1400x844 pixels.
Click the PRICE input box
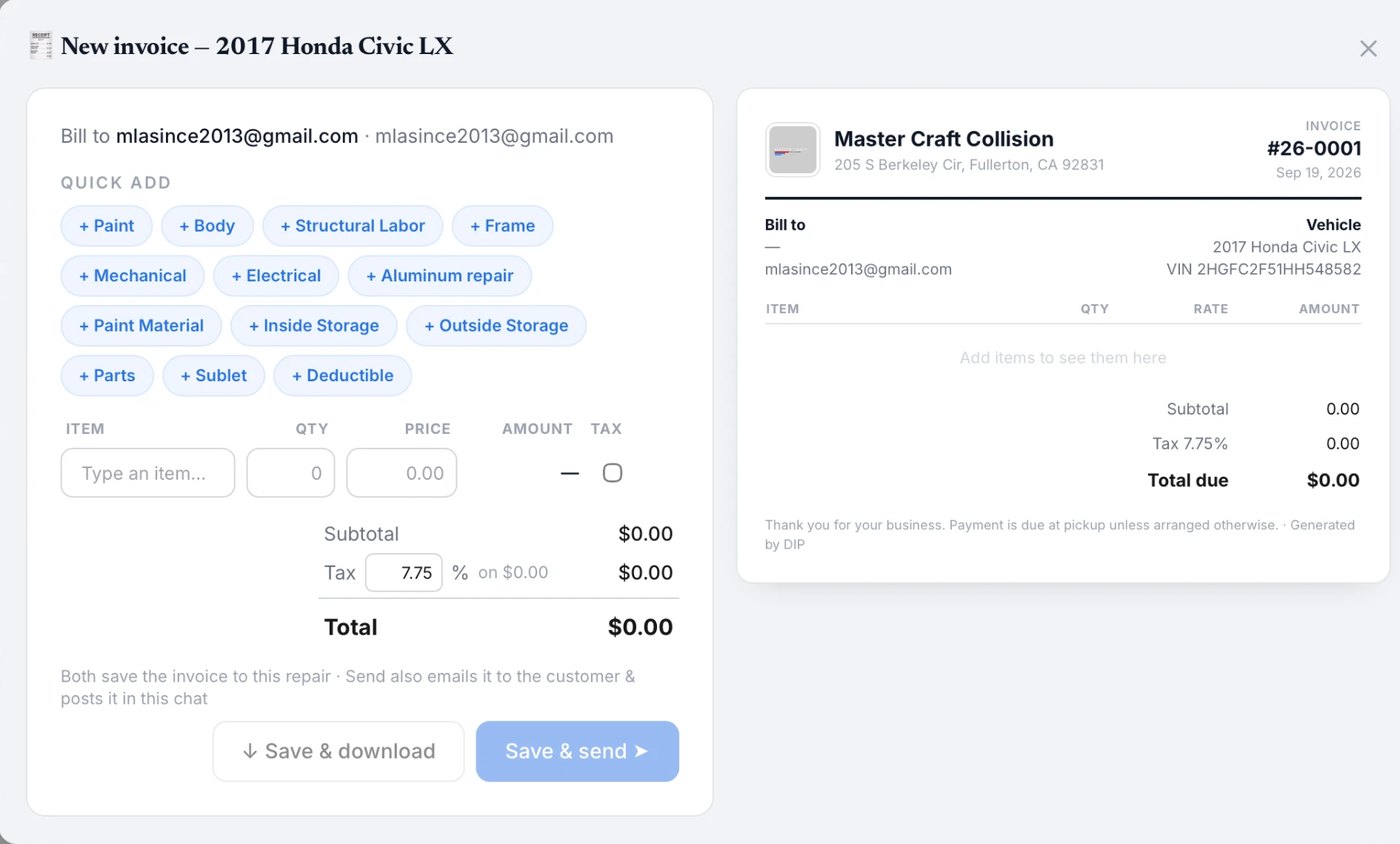[402, 473]
